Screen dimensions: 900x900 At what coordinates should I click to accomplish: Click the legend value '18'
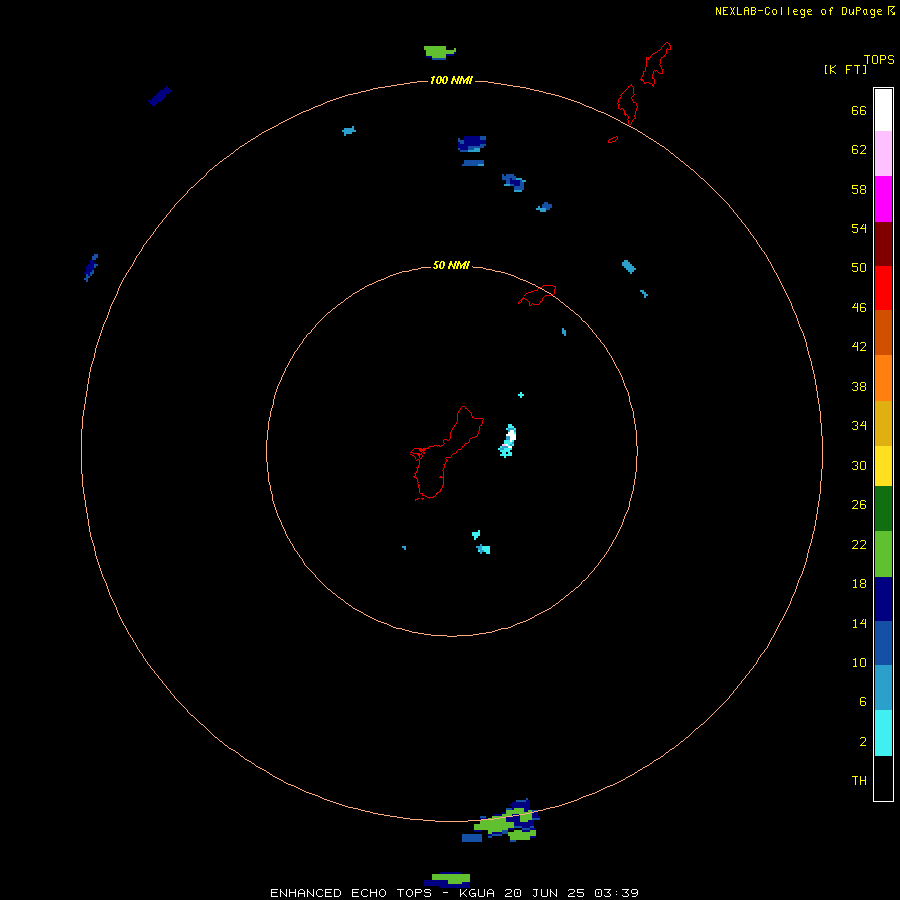pos(859,584)
